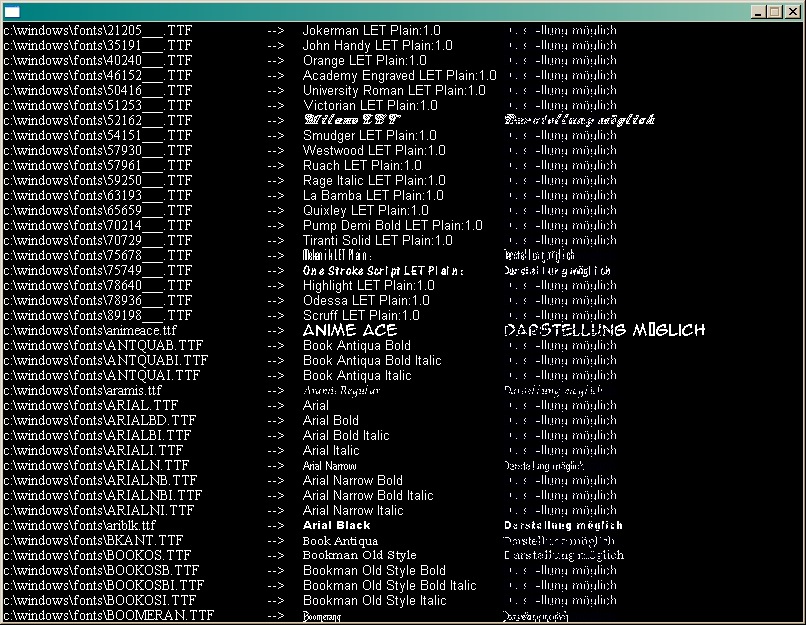The width and height of the screenshot is (806, 625).
Task: Pick 'Academy Engraved LET Plain:1.0' in the list
Action: [400, 76]
